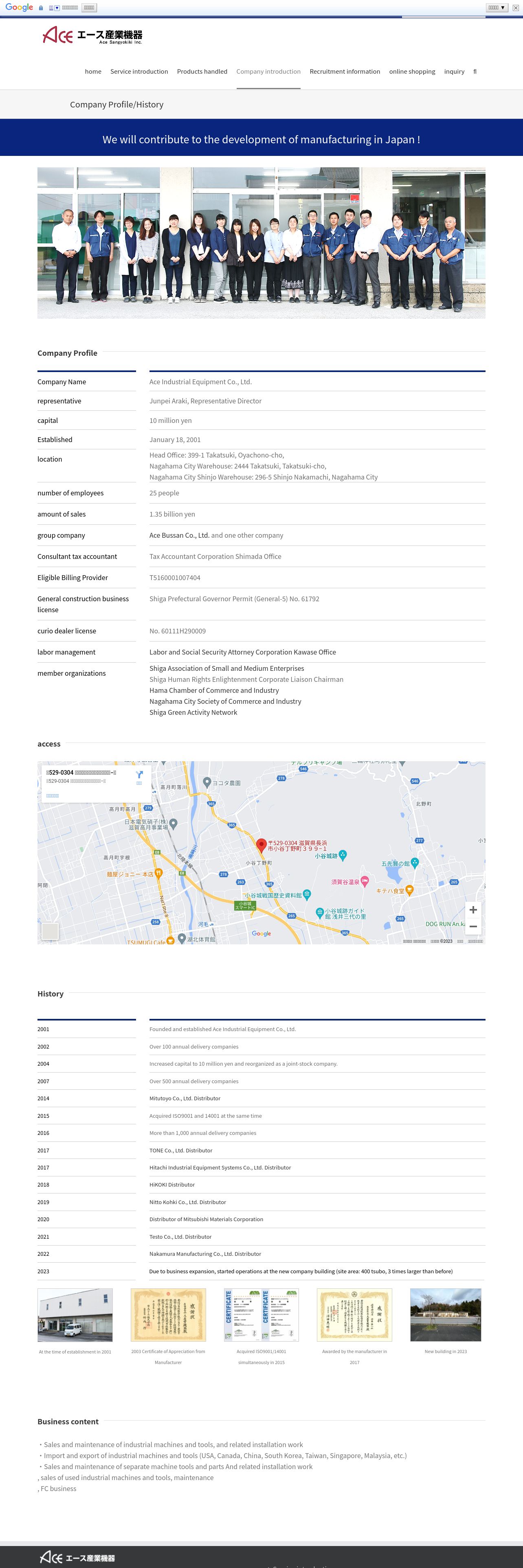Viewport: 523px width, 1568px height.
Task: Click the Google logo on the map
Action: tap(261, 934)
